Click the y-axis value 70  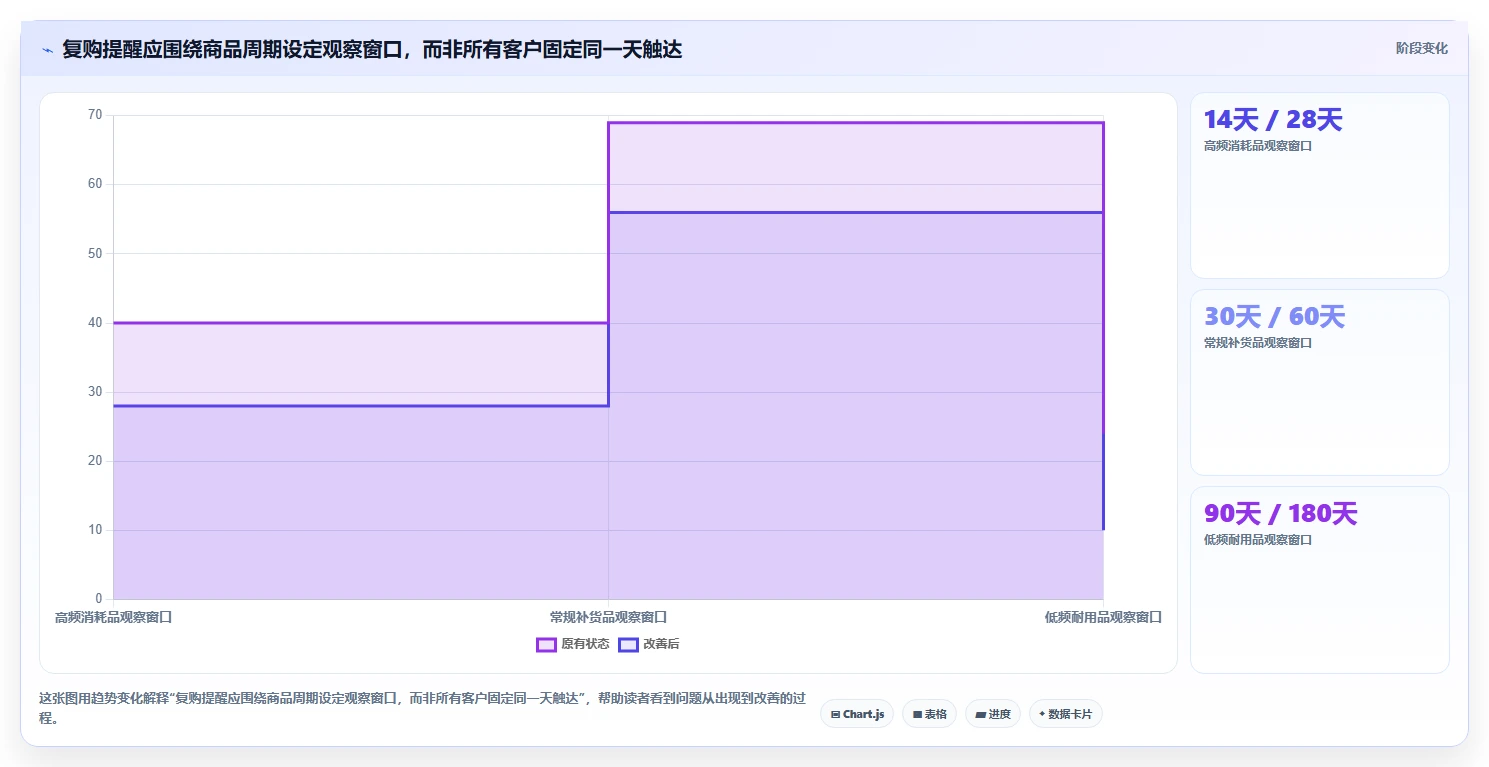(x=95, y=115)
